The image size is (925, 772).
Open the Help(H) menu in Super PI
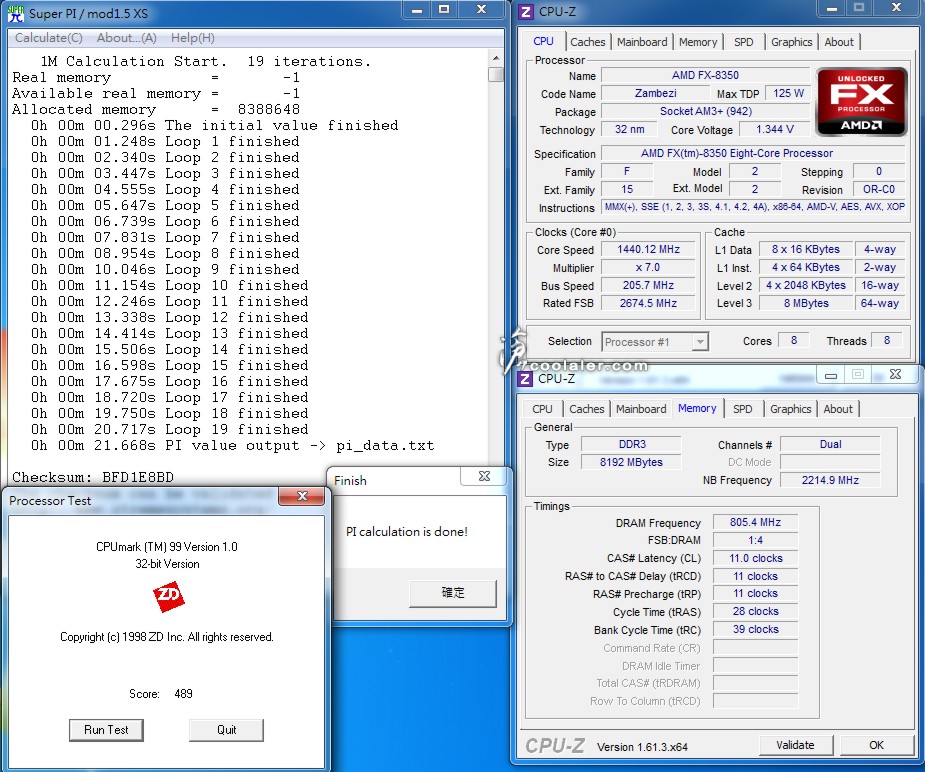click(193, 38)
